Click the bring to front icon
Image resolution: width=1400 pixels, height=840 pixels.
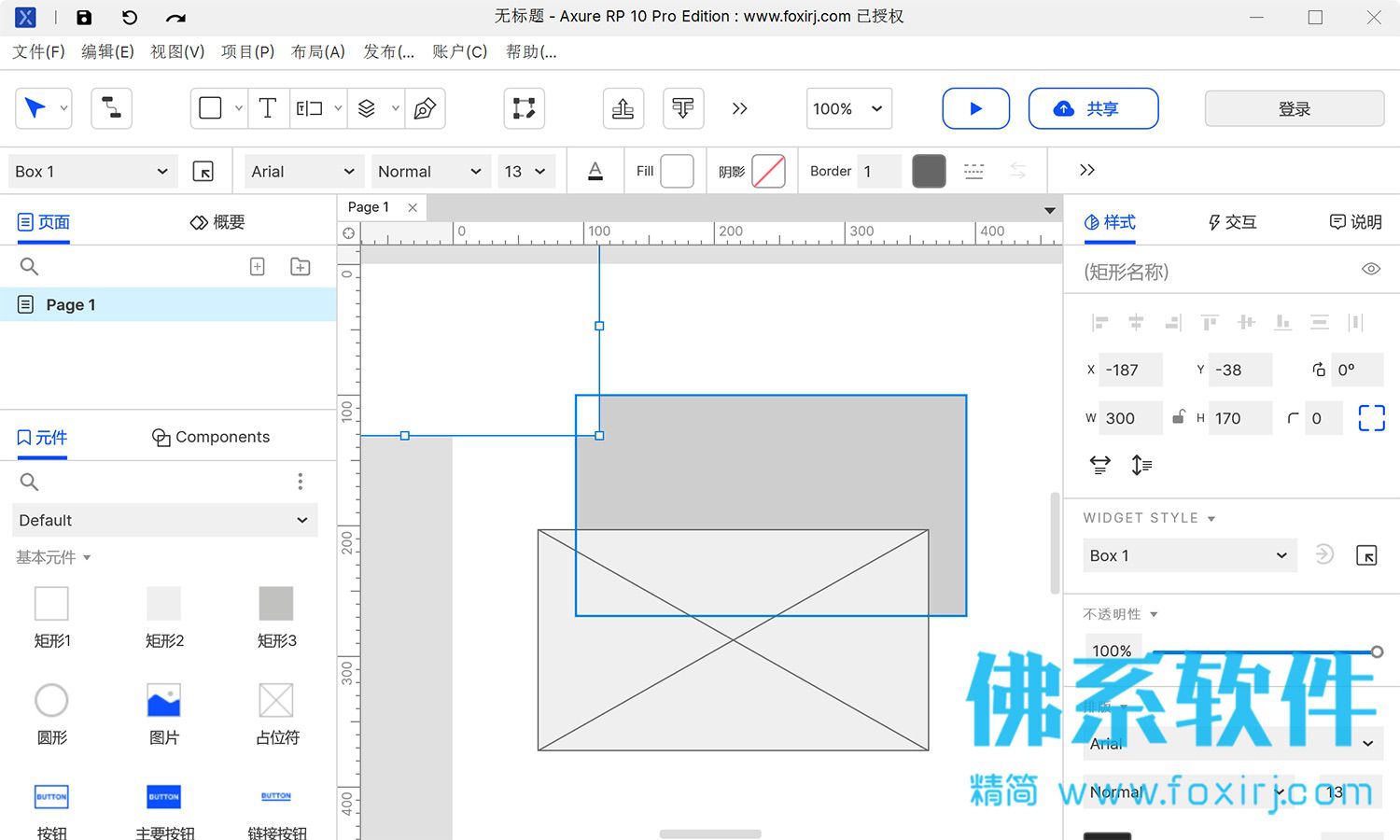tap(623, 108)
